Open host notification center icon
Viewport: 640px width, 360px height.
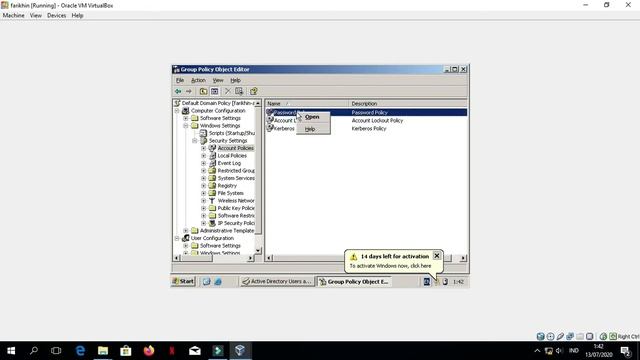[x=625, y=351]
